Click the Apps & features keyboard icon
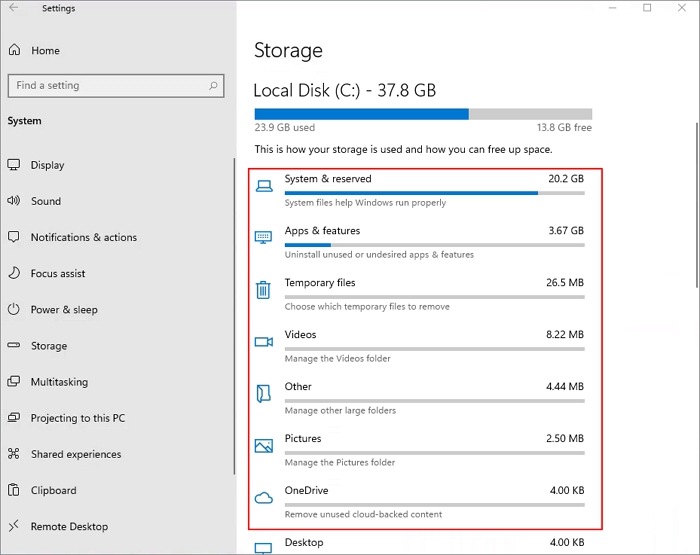The width and height of the screenshot is (700, 555). point(263,238)
